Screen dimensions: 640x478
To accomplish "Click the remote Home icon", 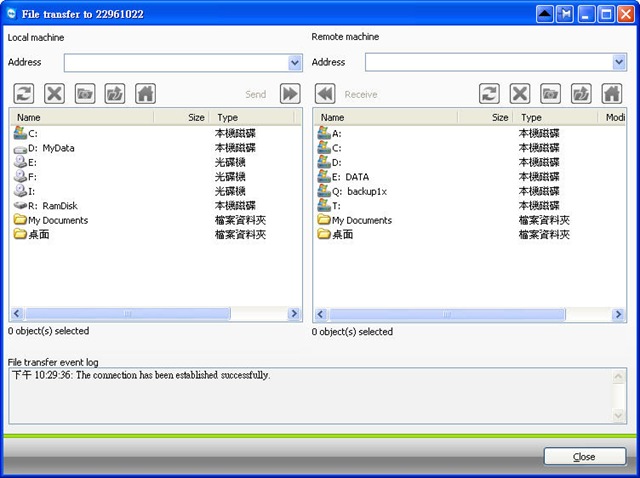I will pos(611,94).
